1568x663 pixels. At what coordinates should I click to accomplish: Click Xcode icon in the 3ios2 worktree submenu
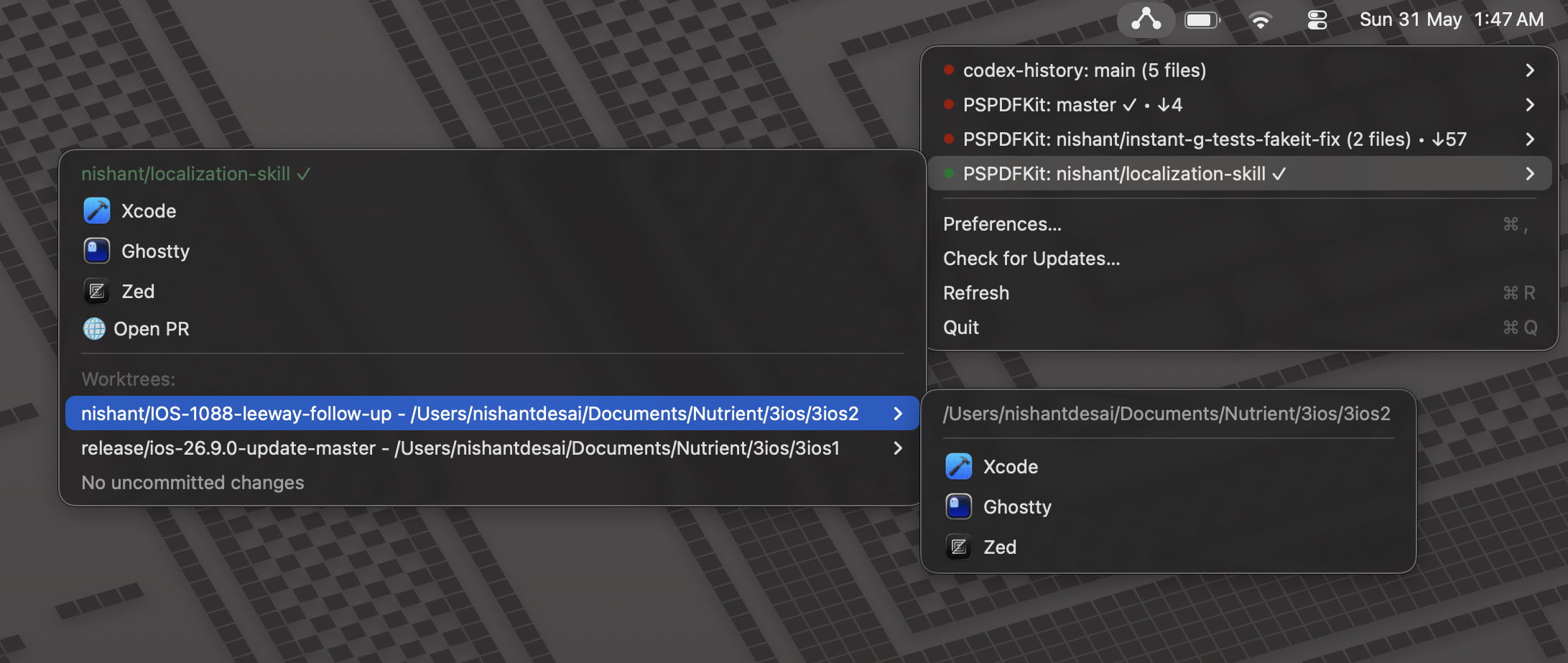click(x=959, y=467)
